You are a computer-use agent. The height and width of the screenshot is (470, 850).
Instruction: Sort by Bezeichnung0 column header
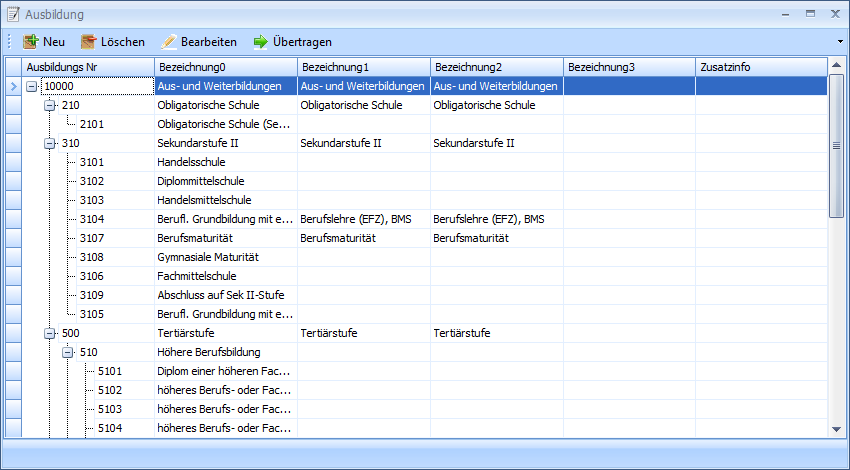(x=225, y=67)
